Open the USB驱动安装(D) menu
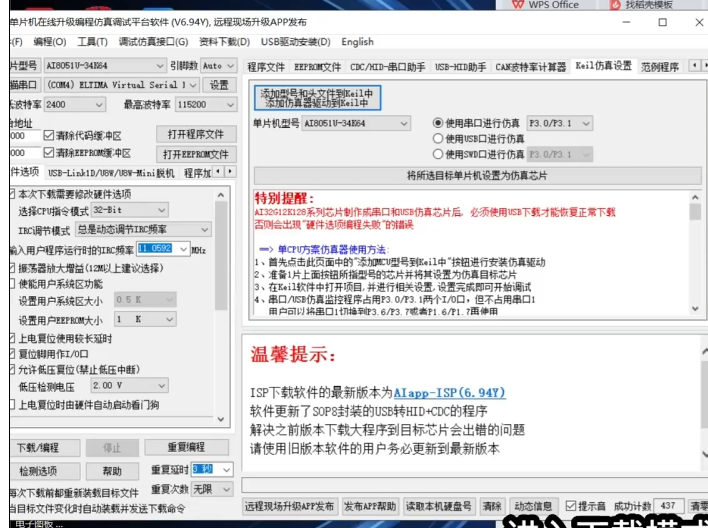The height and width of the screenshot is (528, 708). coord(296,42)
